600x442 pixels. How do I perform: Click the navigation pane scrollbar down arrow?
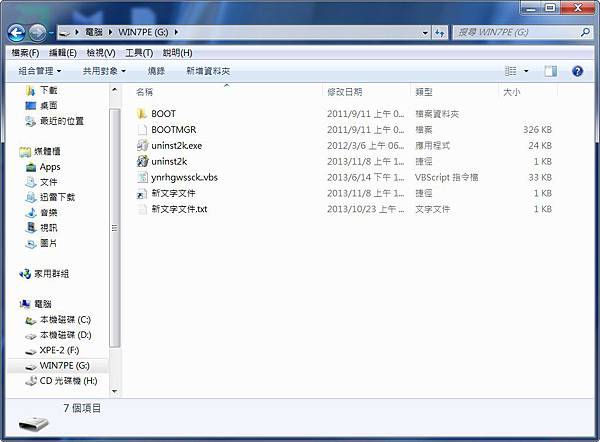point(114,391)
